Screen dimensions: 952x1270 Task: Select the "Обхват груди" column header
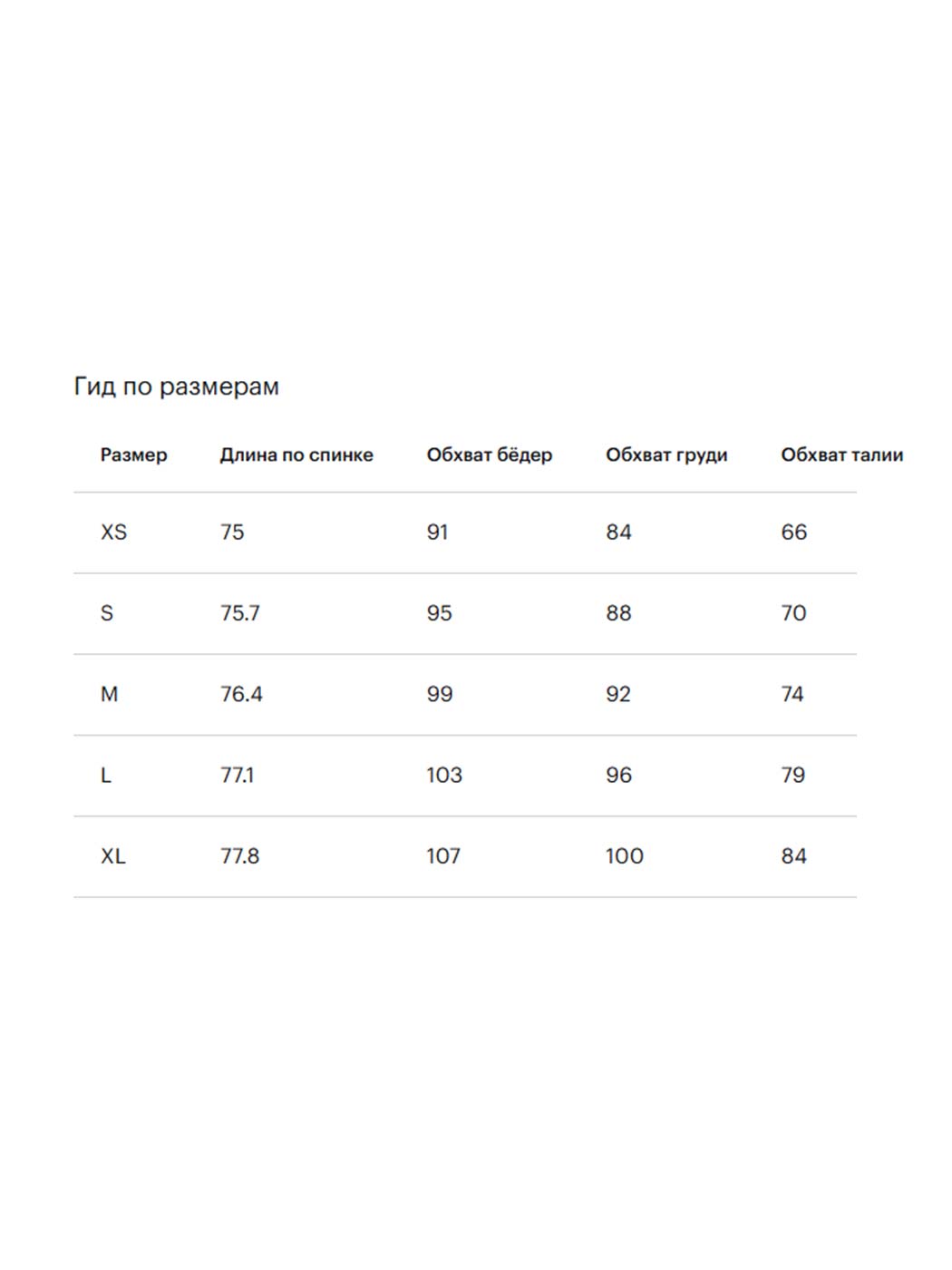(666, 455)
